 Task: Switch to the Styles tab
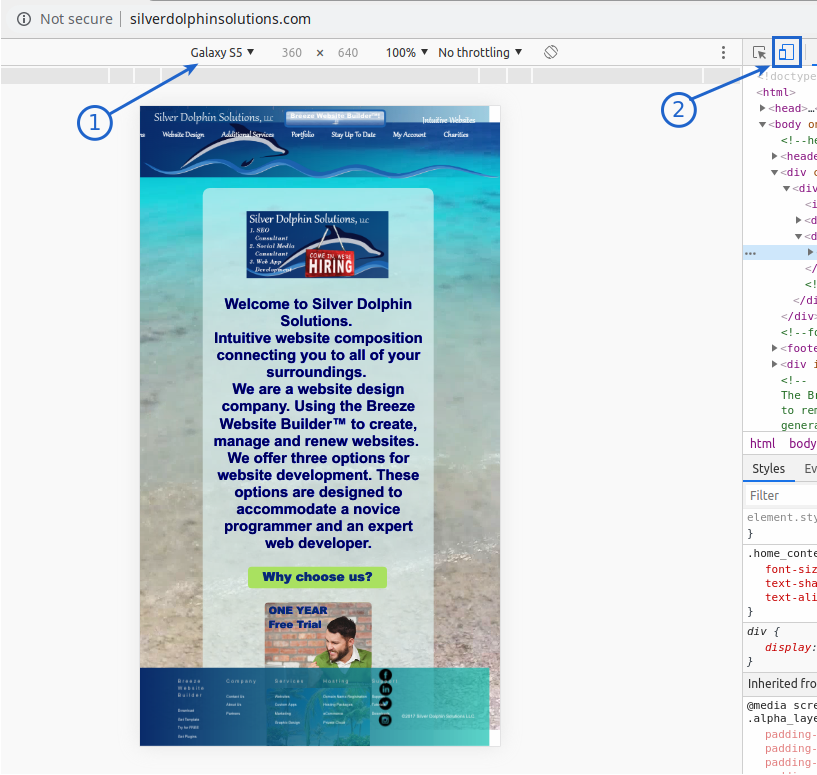769,469
